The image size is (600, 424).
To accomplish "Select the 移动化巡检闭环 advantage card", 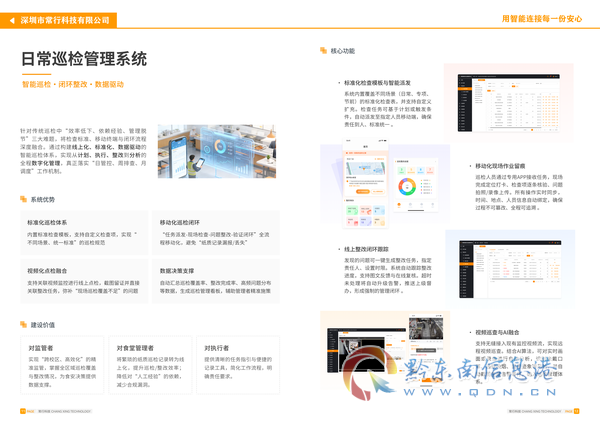I will coord(216,232).
